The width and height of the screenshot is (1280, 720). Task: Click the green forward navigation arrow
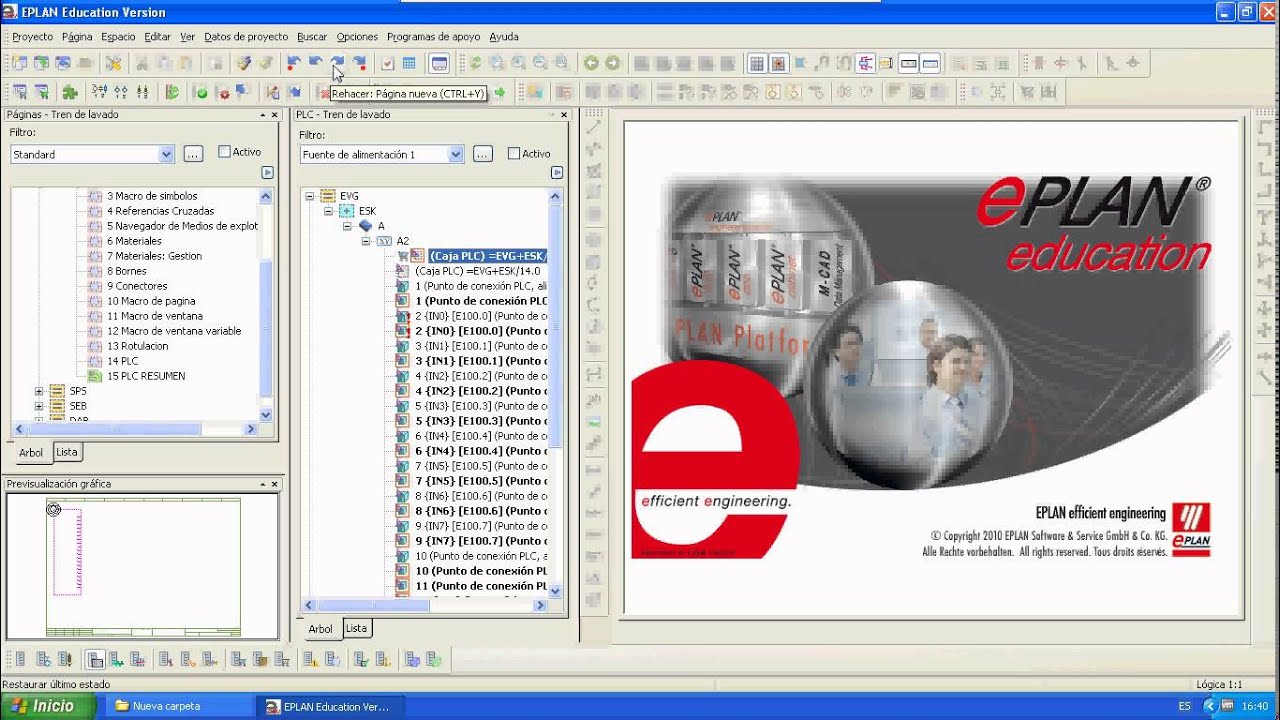pyautogui.click(x=613, y=63)
